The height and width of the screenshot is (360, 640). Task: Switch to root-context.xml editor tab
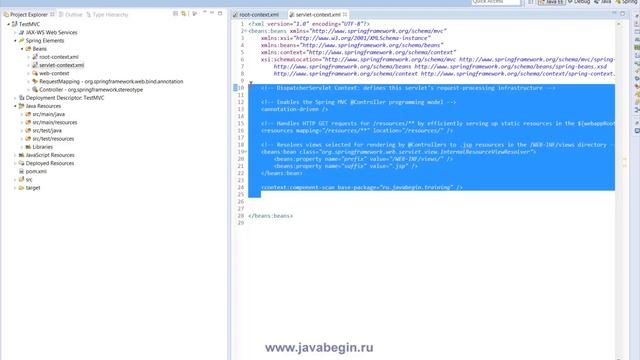256,14
